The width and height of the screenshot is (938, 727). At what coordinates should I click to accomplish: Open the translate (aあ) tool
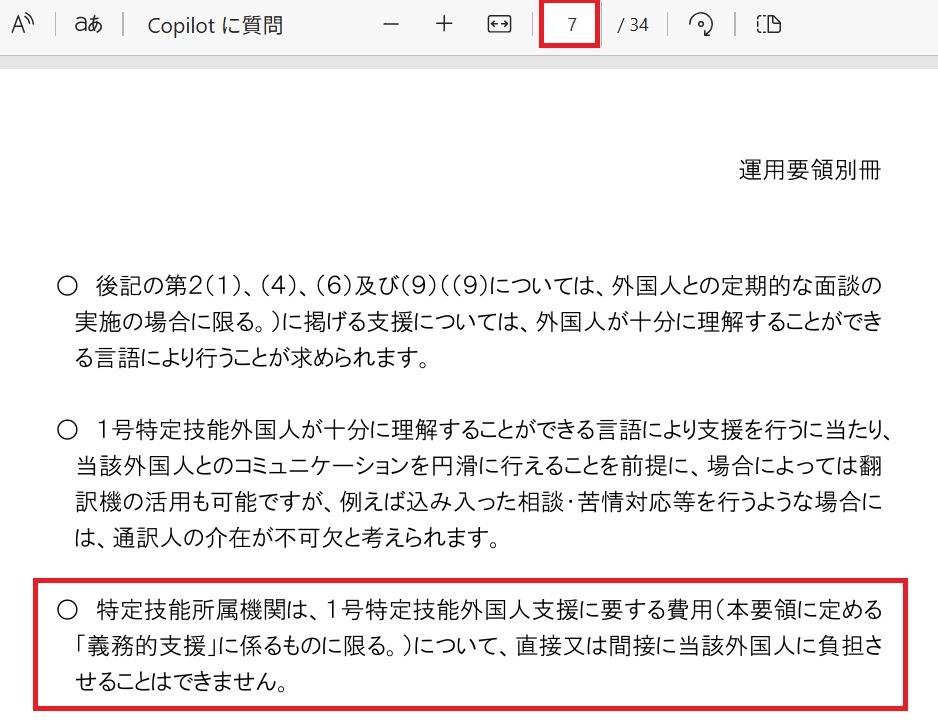coord(88,24)
